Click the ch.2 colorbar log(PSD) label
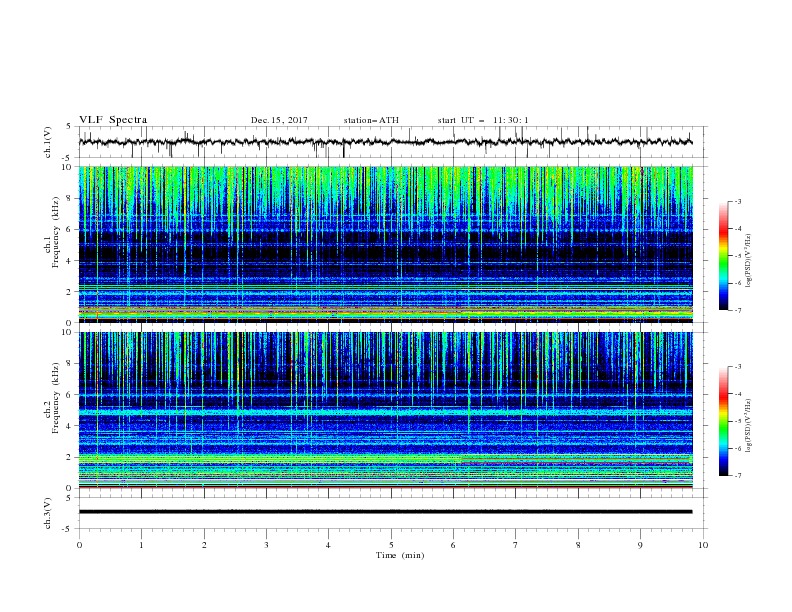The image size is (792, 612). (748, 426)
